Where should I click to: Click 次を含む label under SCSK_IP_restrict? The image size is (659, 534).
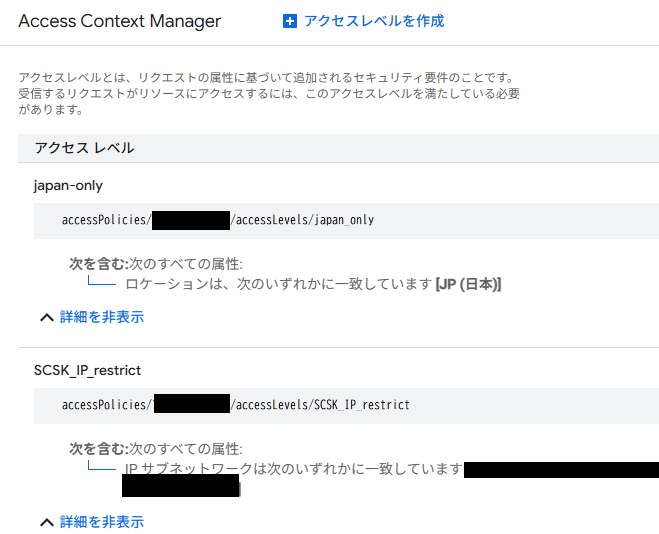[x=98, y=449]
